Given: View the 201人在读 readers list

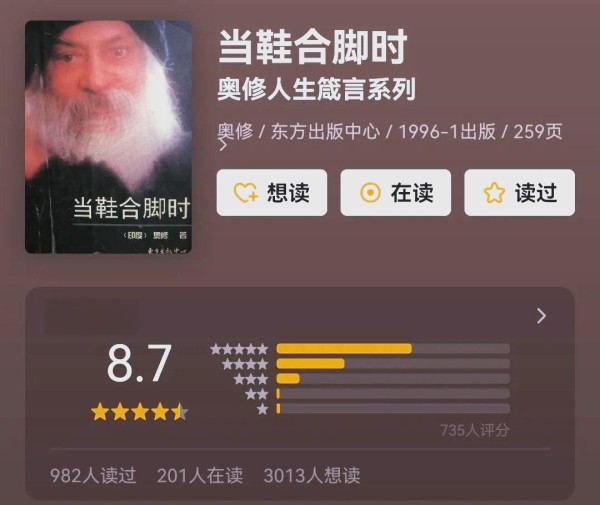Looking at the screenshot, I should coord(200,476).
